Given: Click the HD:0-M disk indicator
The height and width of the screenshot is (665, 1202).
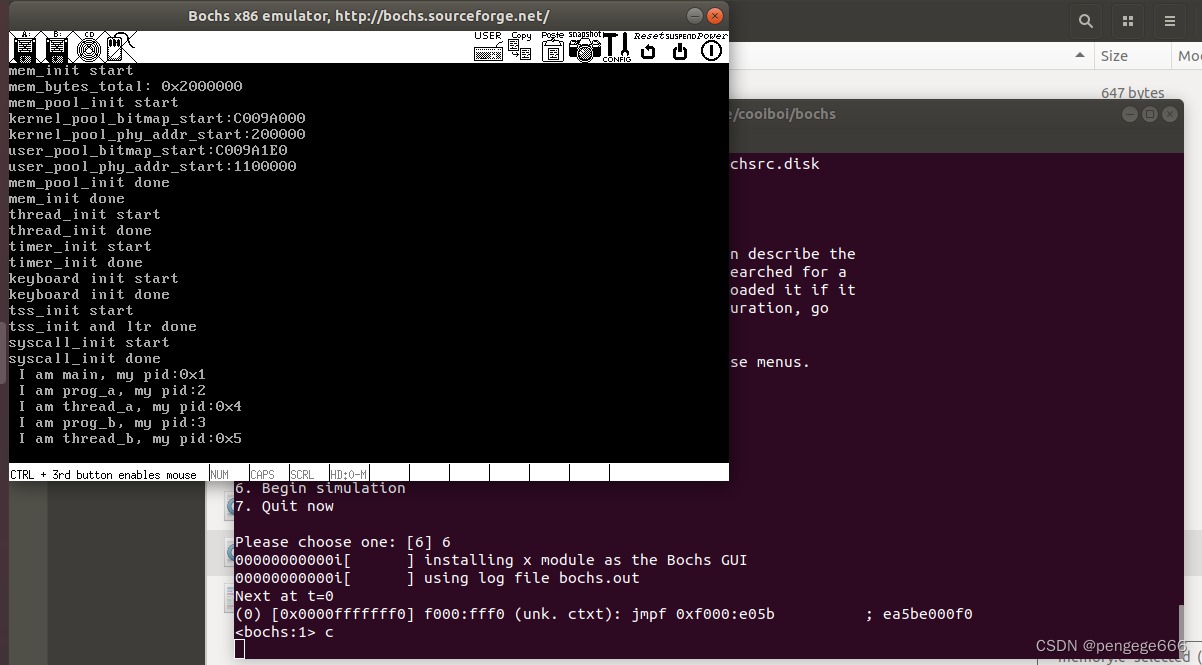Looking at the screenshot, I should point(349,474).
